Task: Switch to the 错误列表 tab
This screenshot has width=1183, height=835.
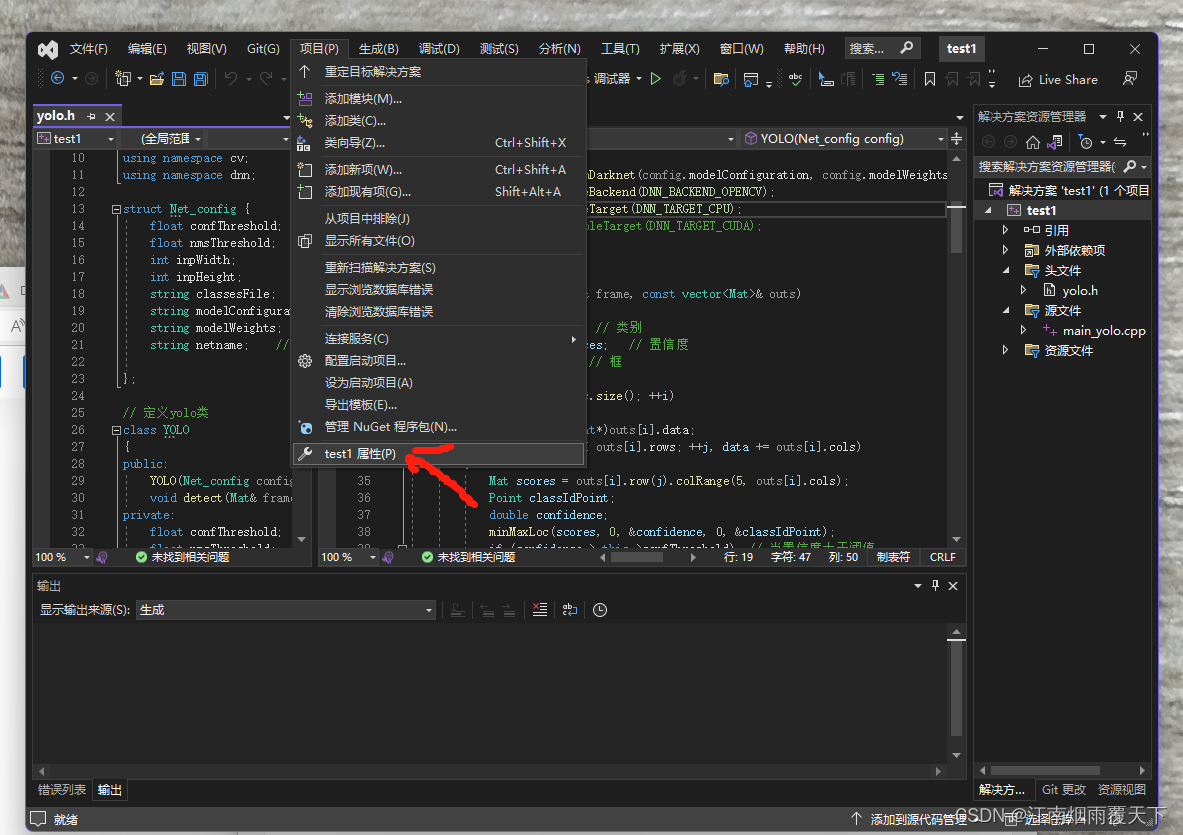Action: [x=62, y=790]
